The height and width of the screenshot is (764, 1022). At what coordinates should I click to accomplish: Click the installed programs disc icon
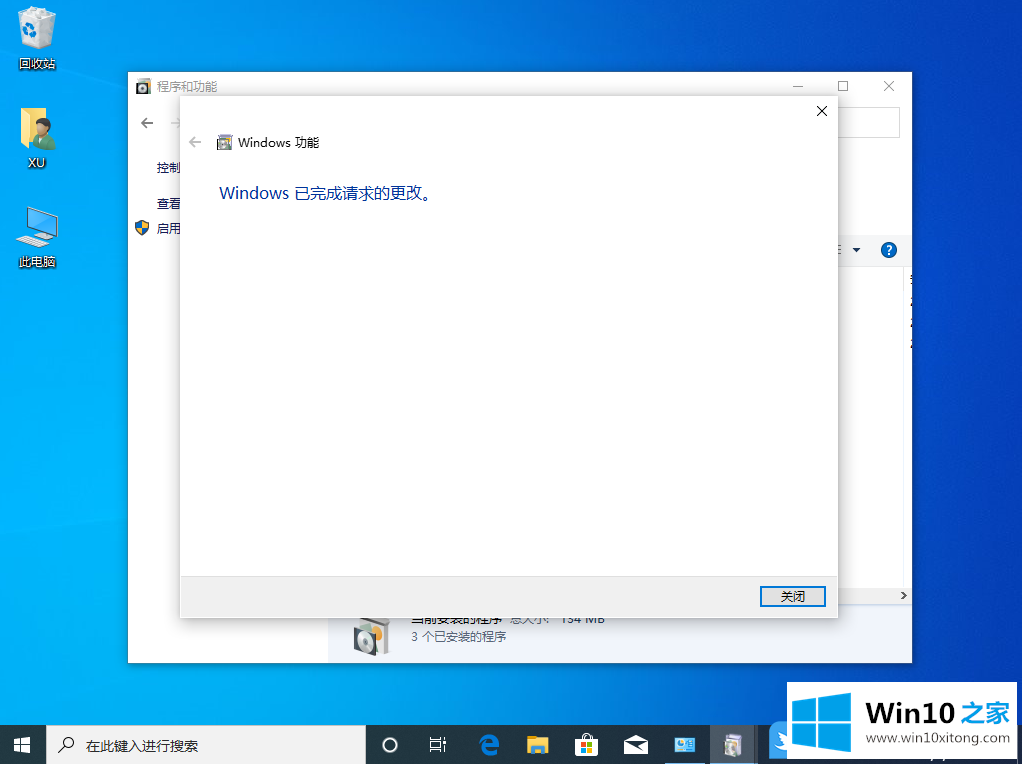(371, 636)
